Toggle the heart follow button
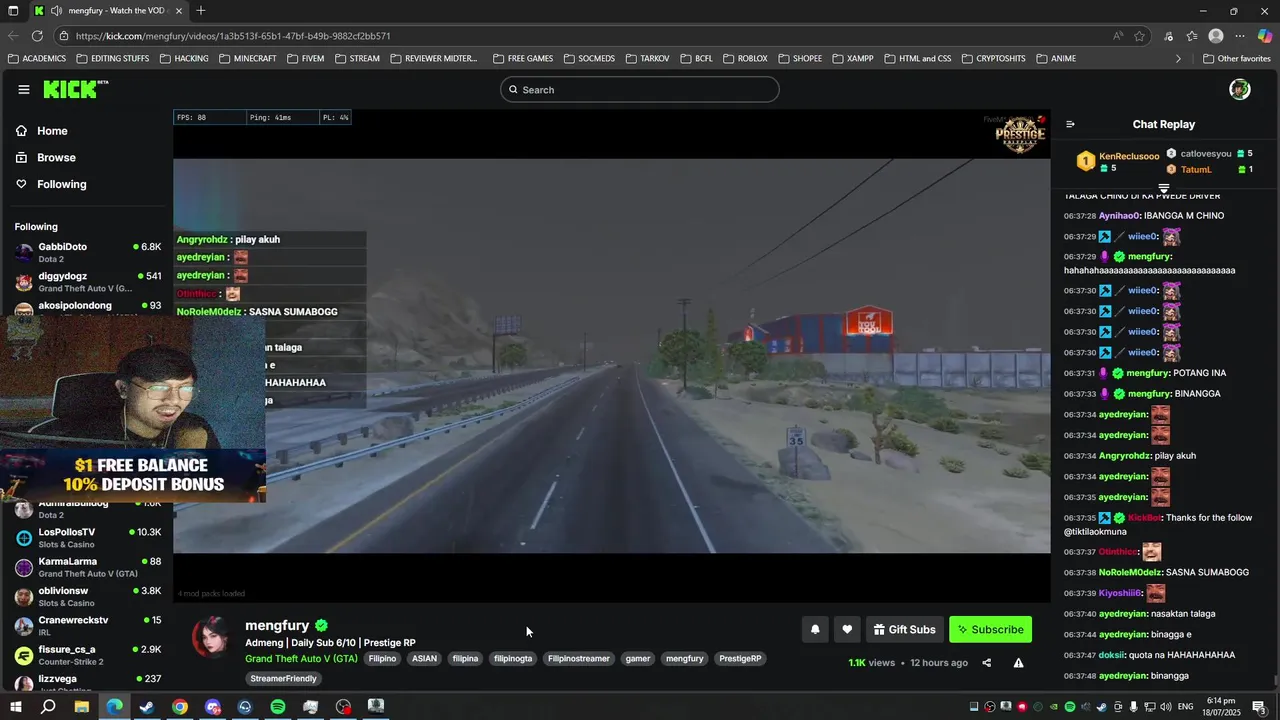 [847, 629]
